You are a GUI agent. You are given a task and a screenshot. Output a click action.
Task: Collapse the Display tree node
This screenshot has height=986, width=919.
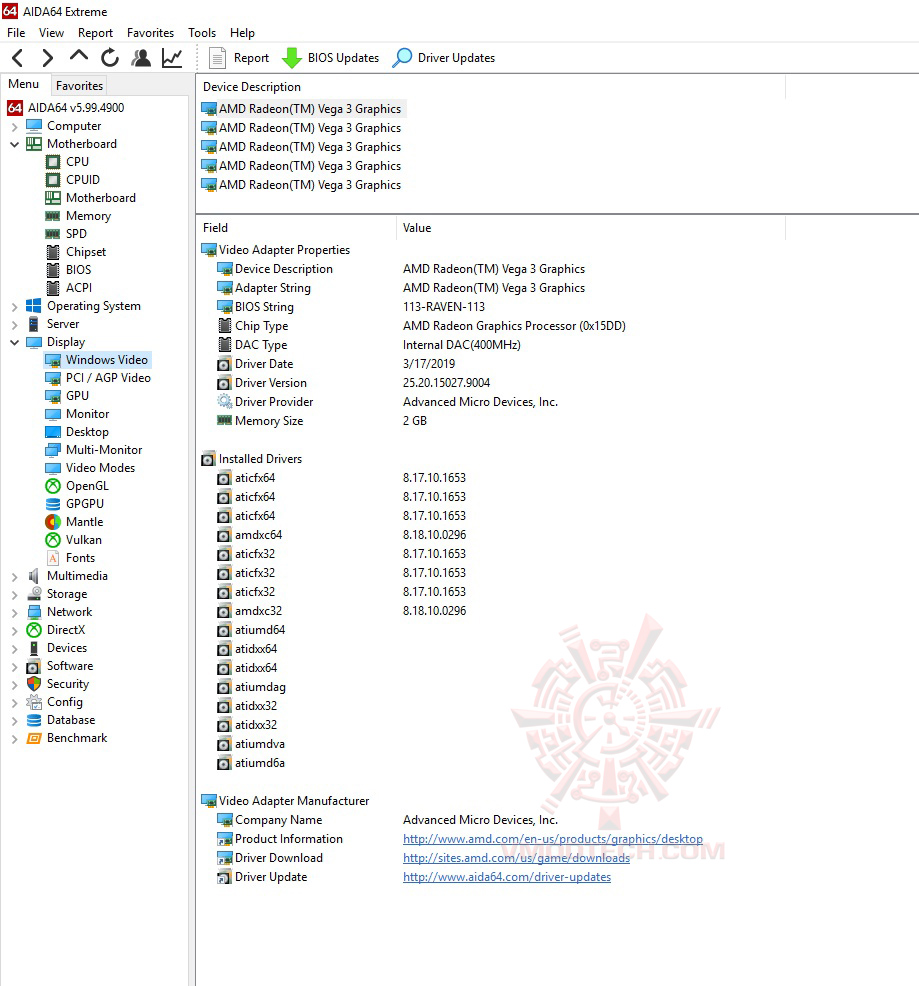[x=14, y=342]
